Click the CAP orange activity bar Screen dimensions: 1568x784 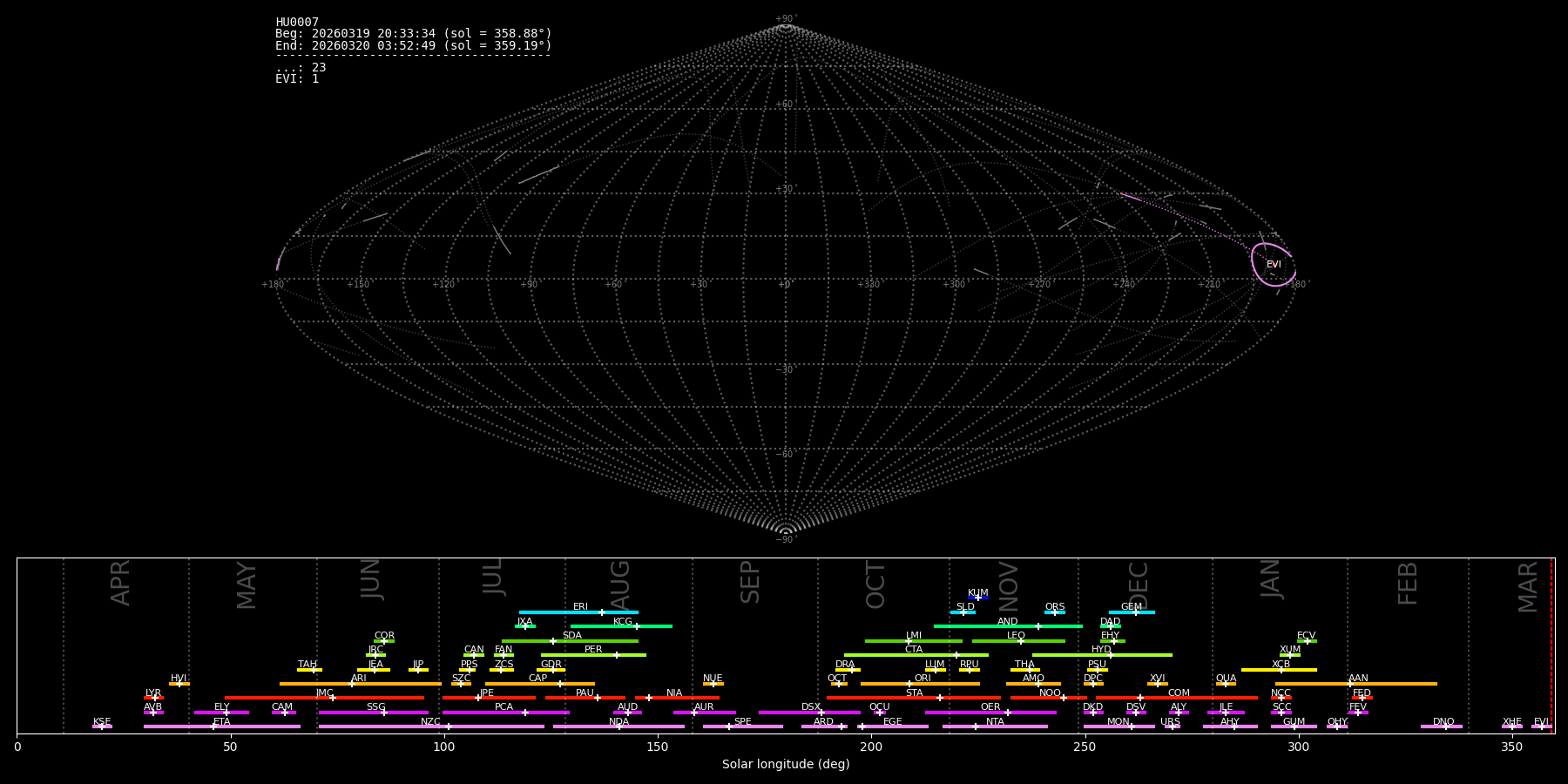point(540,684)
